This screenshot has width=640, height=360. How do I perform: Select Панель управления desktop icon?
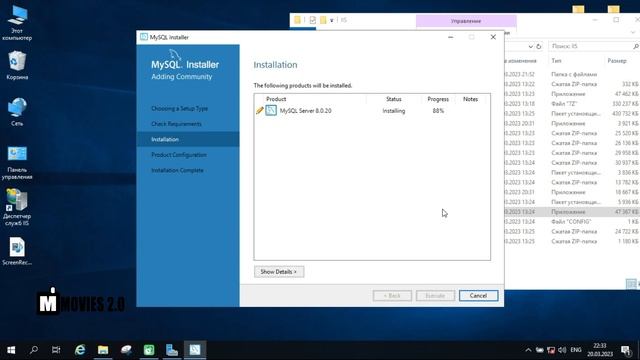click(x=17, y=163)
